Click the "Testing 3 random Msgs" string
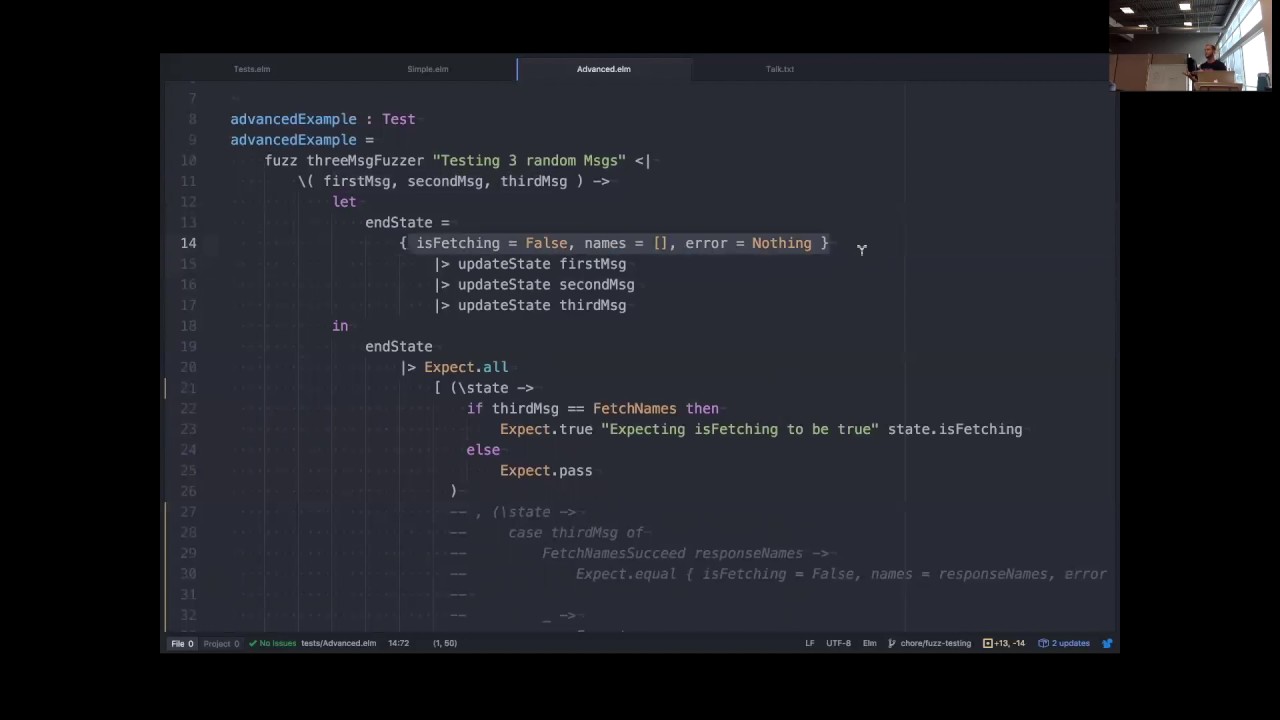 (x=529, y=160)
